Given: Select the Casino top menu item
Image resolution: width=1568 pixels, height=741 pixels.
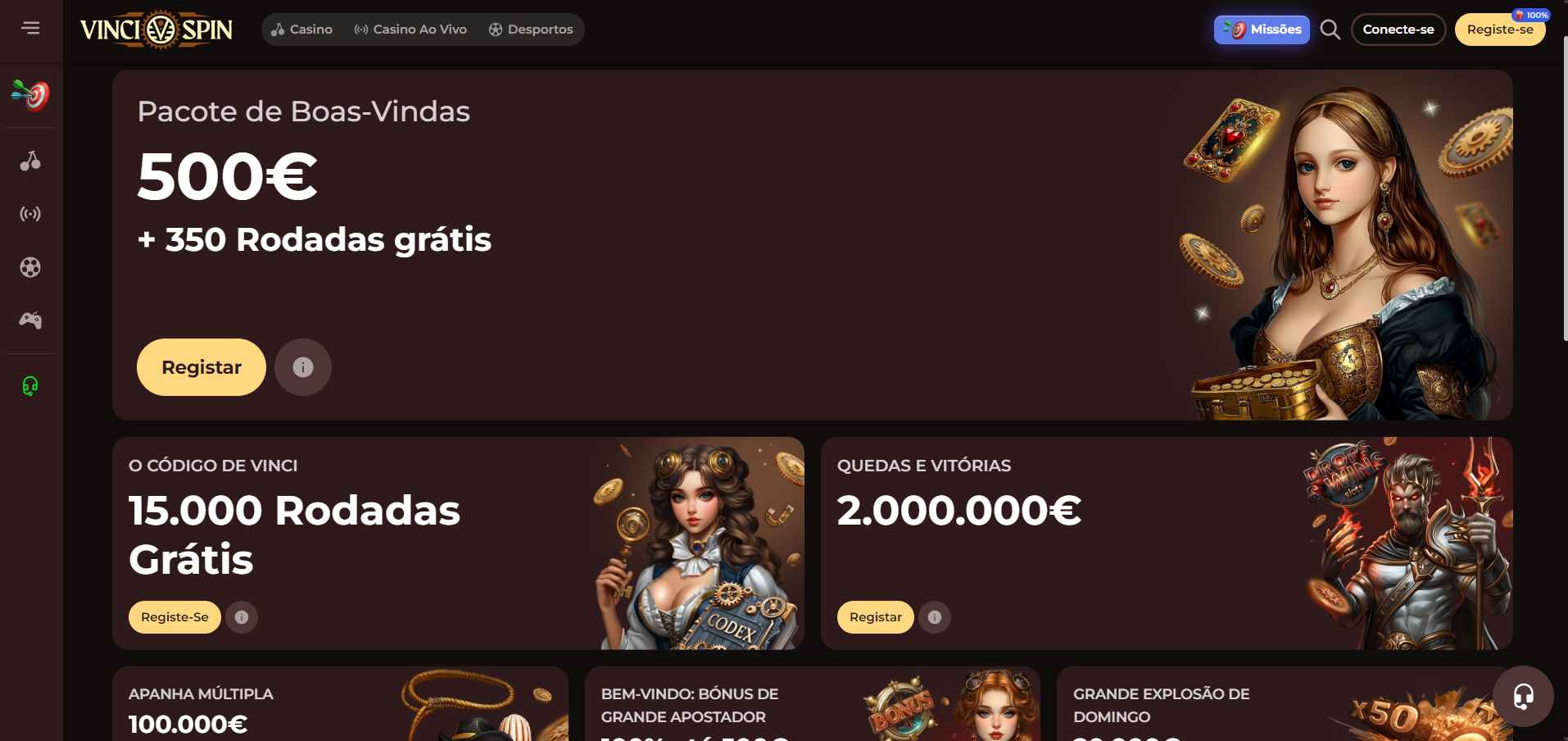Looking at the screenshot, I should click(302, 30).
